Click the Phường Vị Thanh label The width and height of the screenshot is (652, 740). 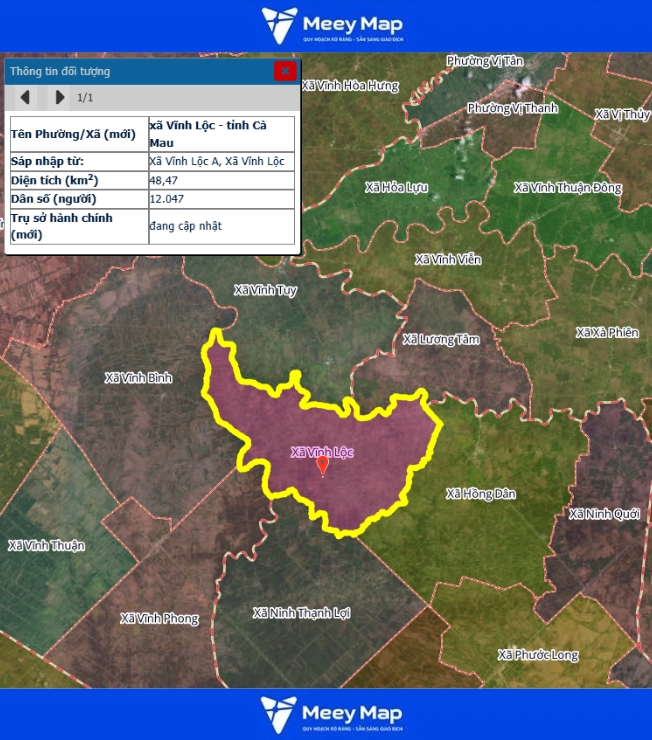(512, 108)
